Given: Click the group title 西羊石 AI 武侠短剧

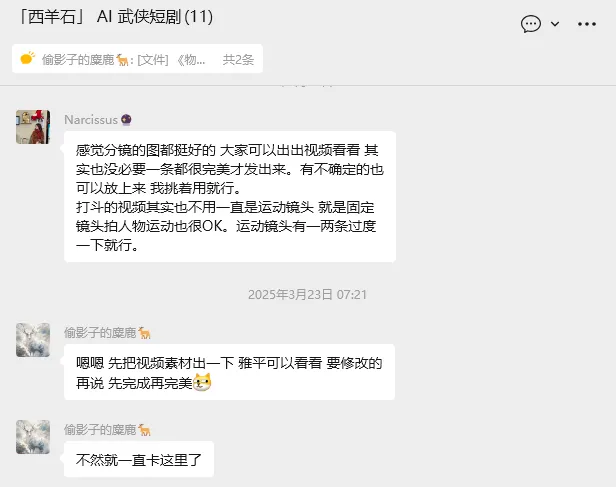Looking at the screenshot, I should (116, 17).
